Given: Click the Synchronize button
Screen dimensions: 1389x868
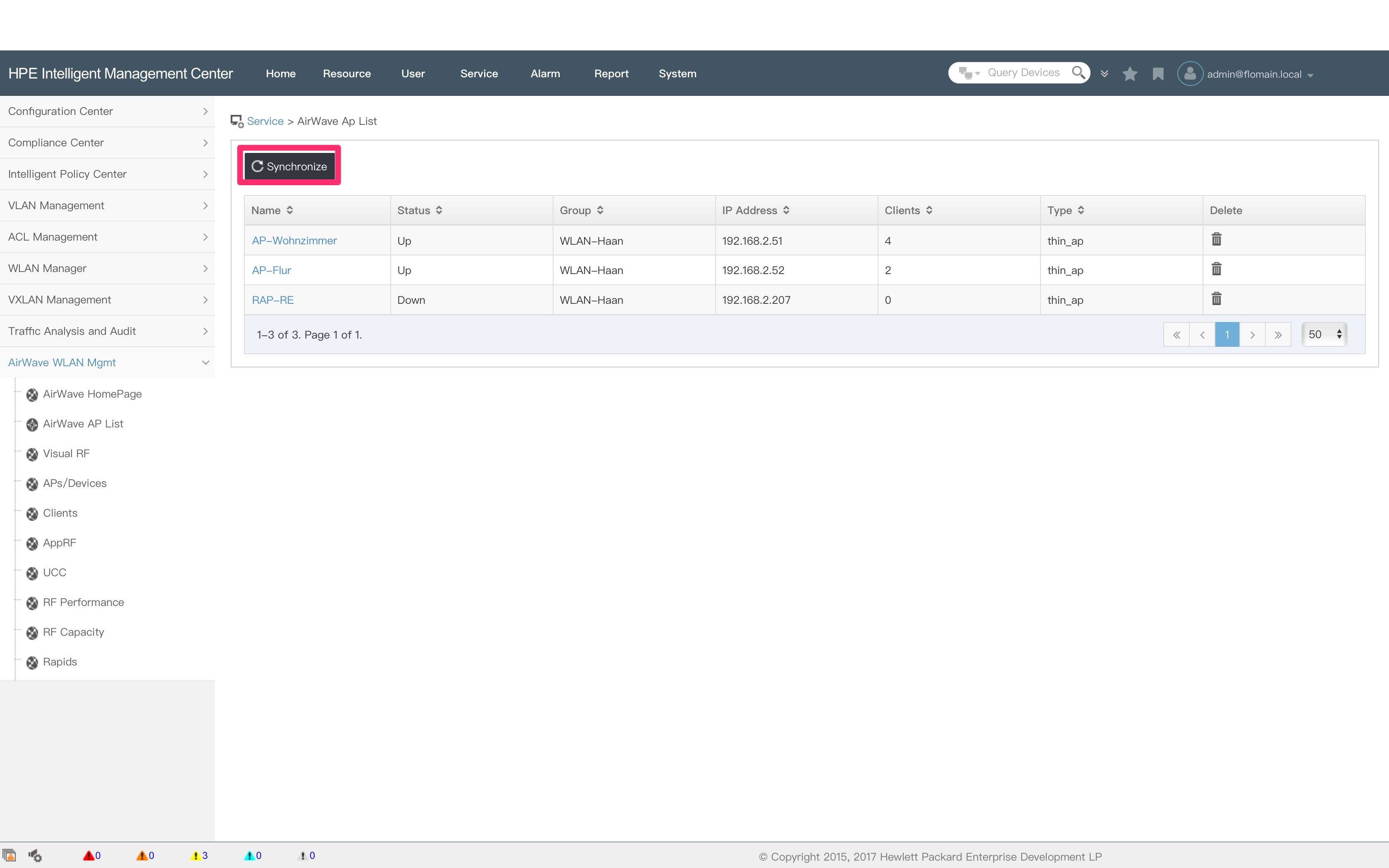Looking at the screenshot, I should 289,166.
